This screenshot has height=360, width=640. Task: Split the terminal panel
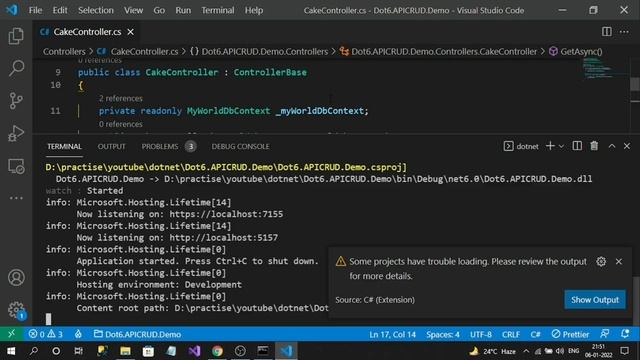tap(577, 146)
